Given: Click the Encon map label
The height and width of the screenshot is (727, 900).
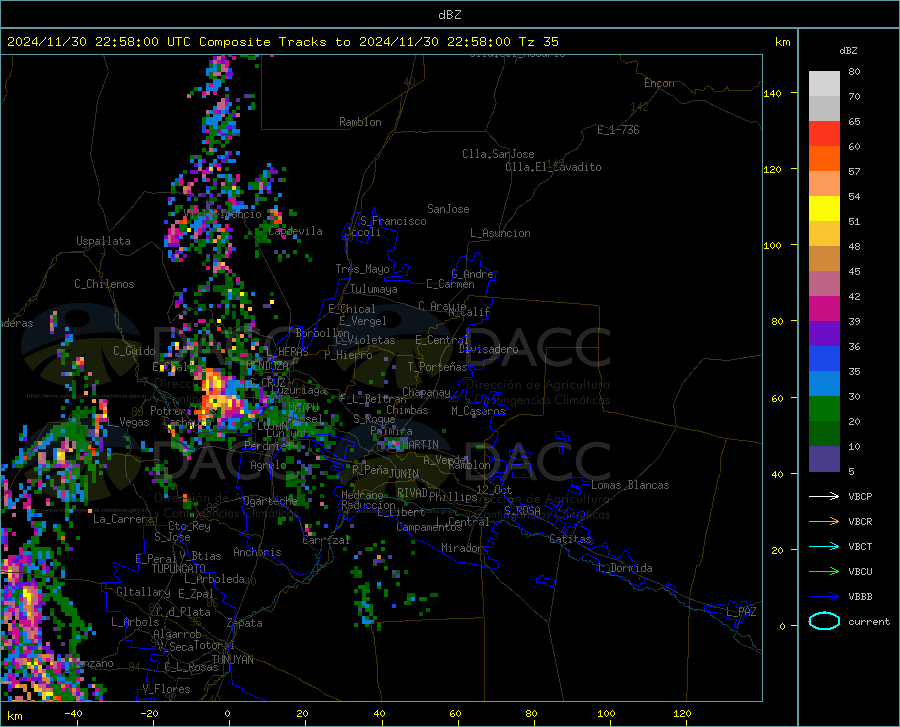Looking at the screenshot, I should 659,83.
